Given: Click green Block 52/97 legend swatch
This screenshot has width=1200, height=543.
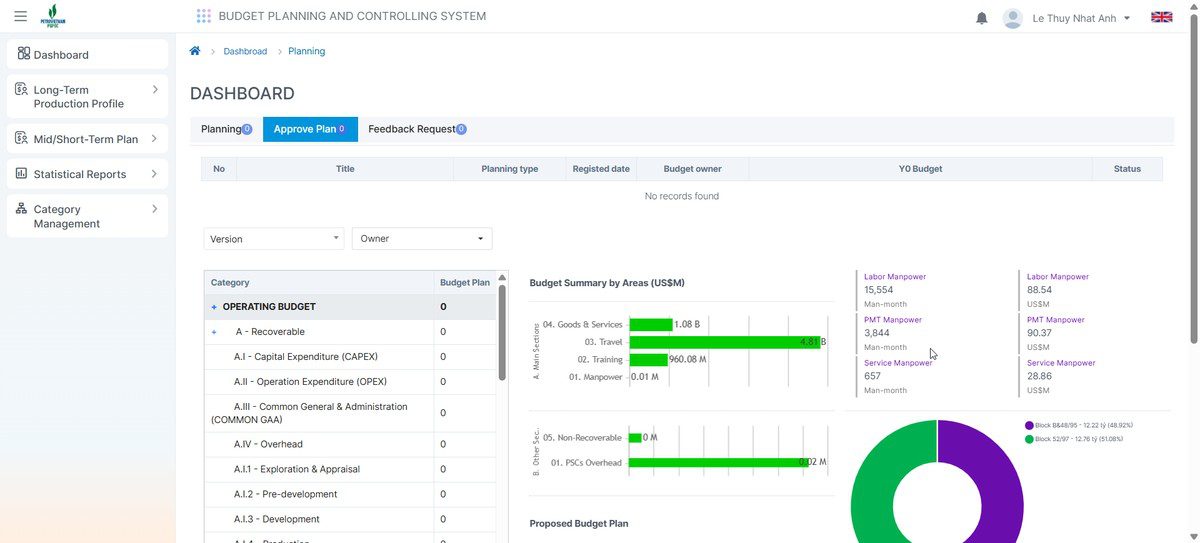Looking at the screenshot, I should [1029, 439].
